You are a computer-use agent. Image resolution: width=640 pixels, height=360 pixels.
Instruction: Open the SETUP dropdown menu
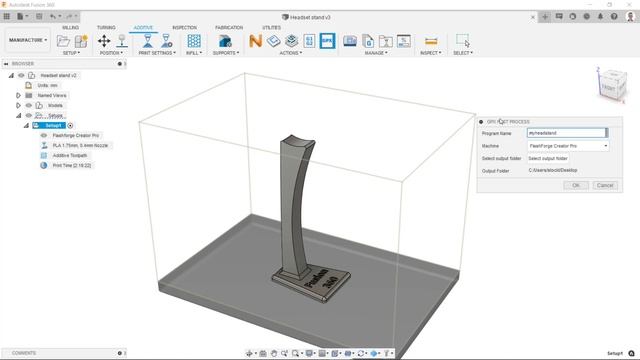(x=71, y=53)
